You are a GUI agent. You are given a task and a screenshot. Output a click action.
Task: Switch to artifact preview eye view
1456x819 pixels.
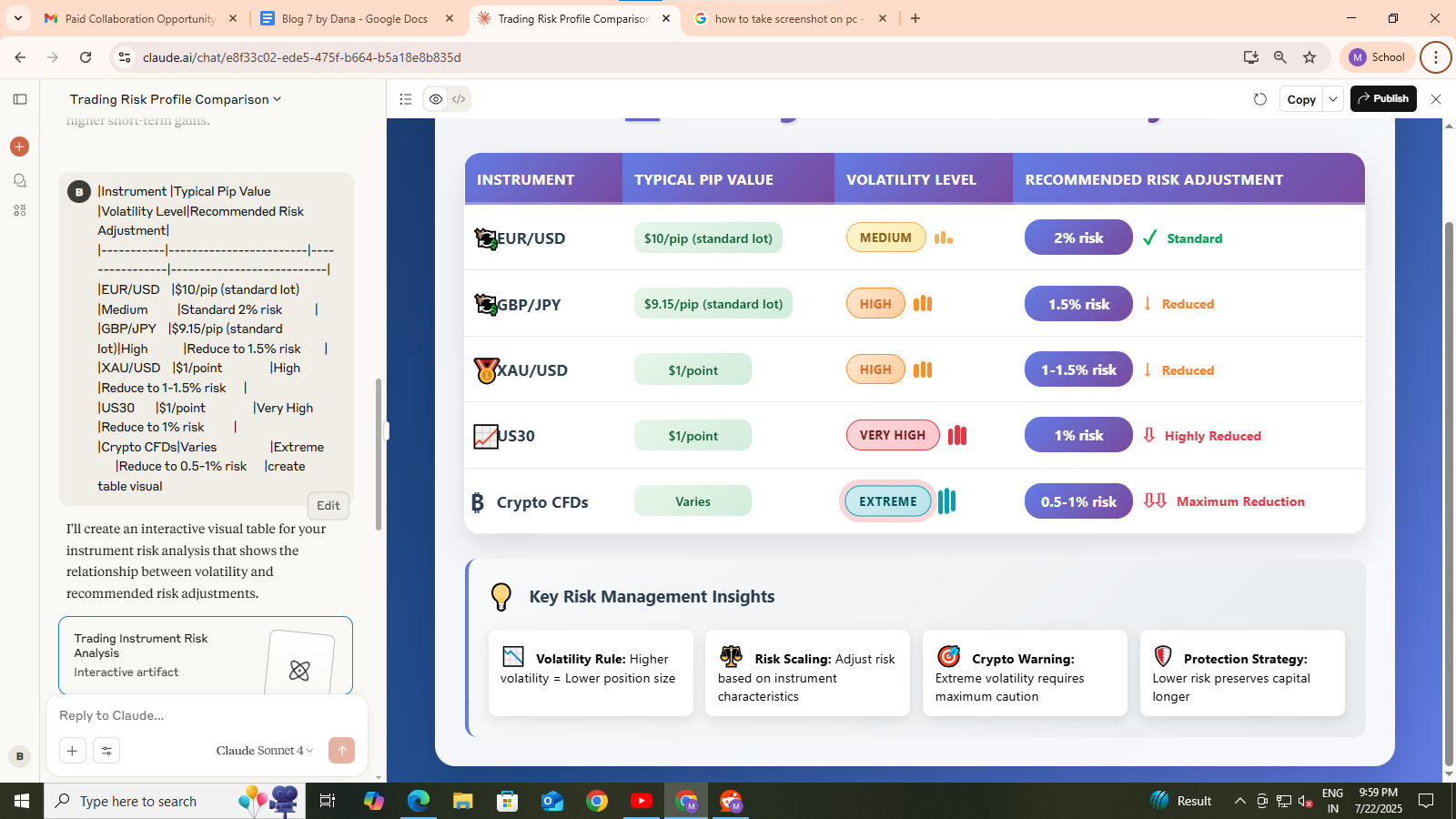click(436, 99)
